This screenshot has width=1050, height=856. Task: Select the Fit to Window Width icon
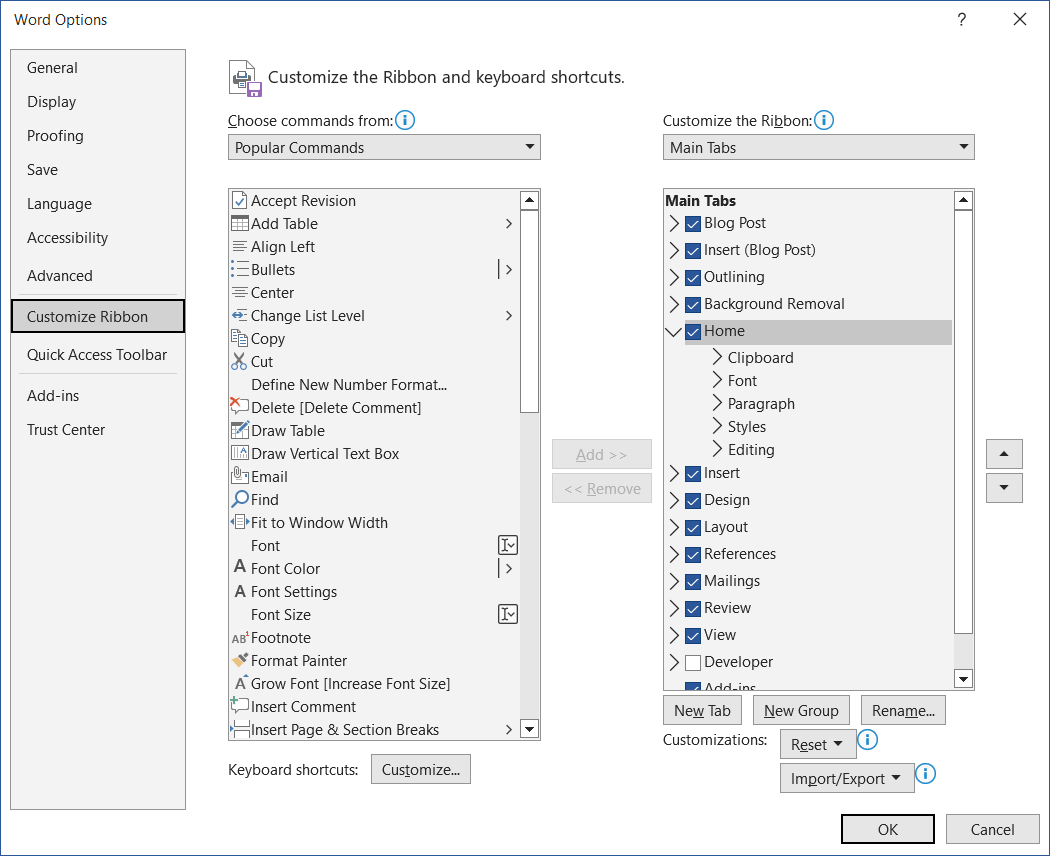(x=239, y=522)
